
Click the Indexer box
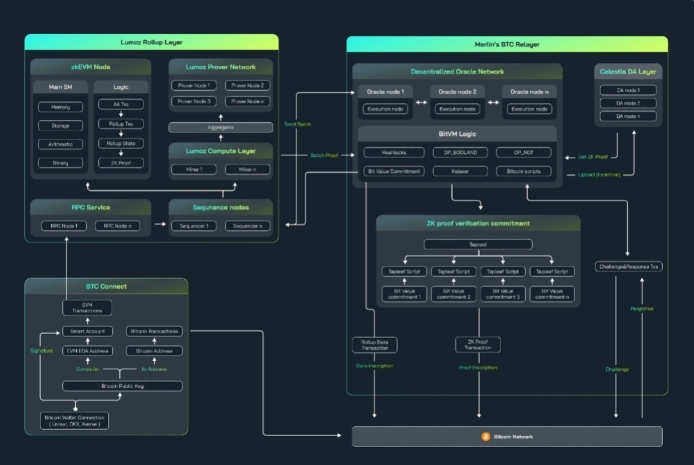coord(460,171)
